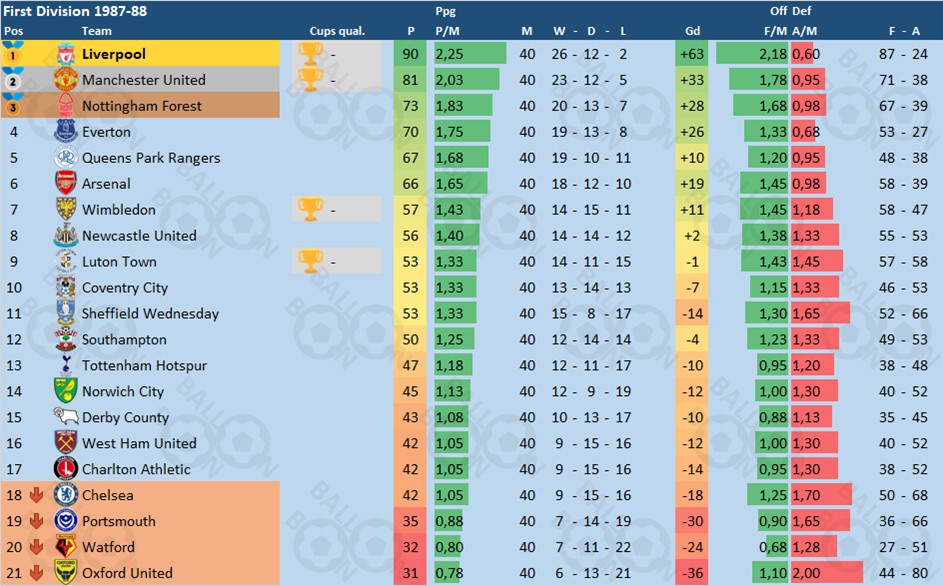
Task: Click the trophy icon in Wimbledon row
Action: 310,209
